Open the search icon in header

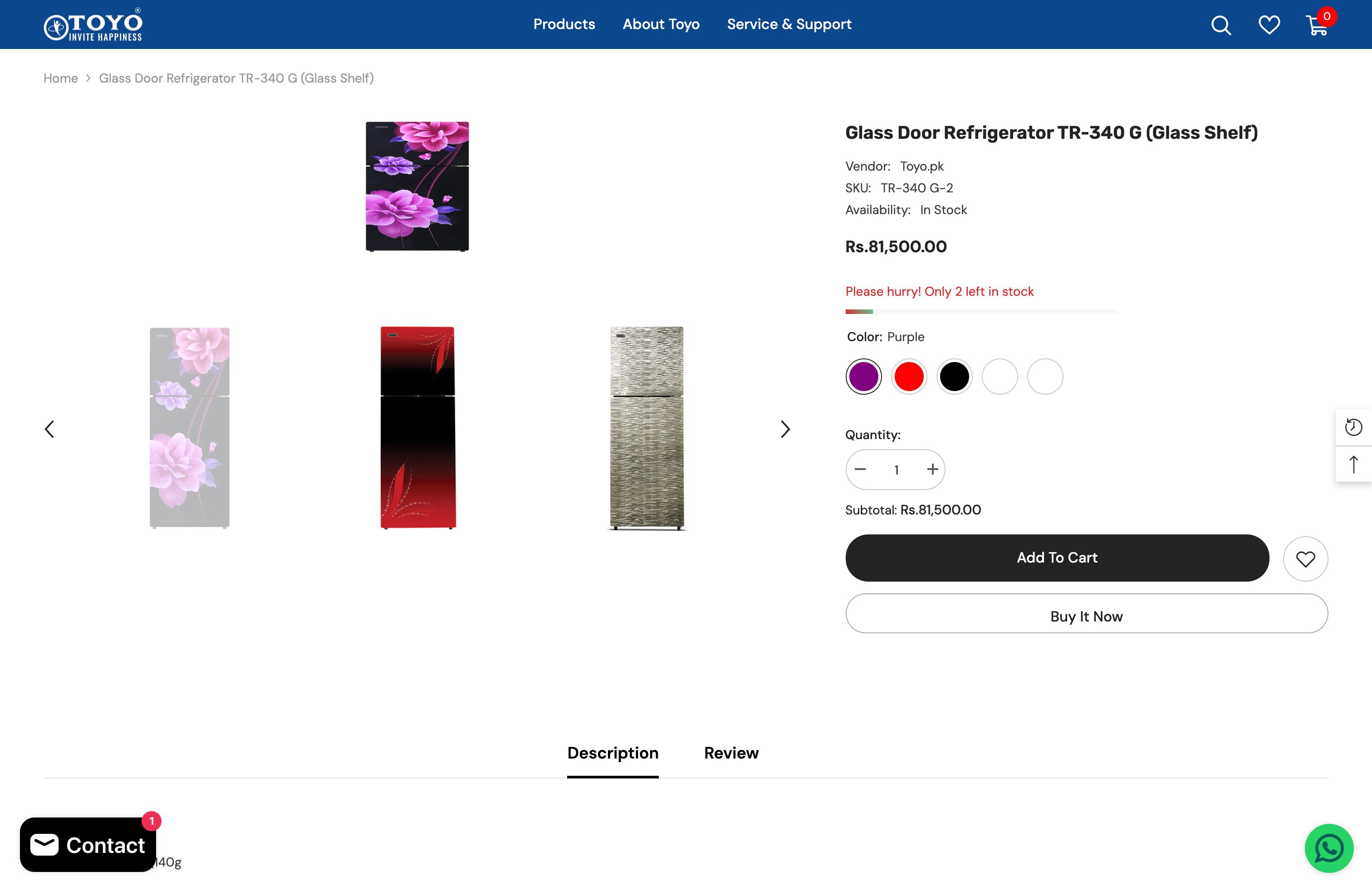pos(1220,25)
